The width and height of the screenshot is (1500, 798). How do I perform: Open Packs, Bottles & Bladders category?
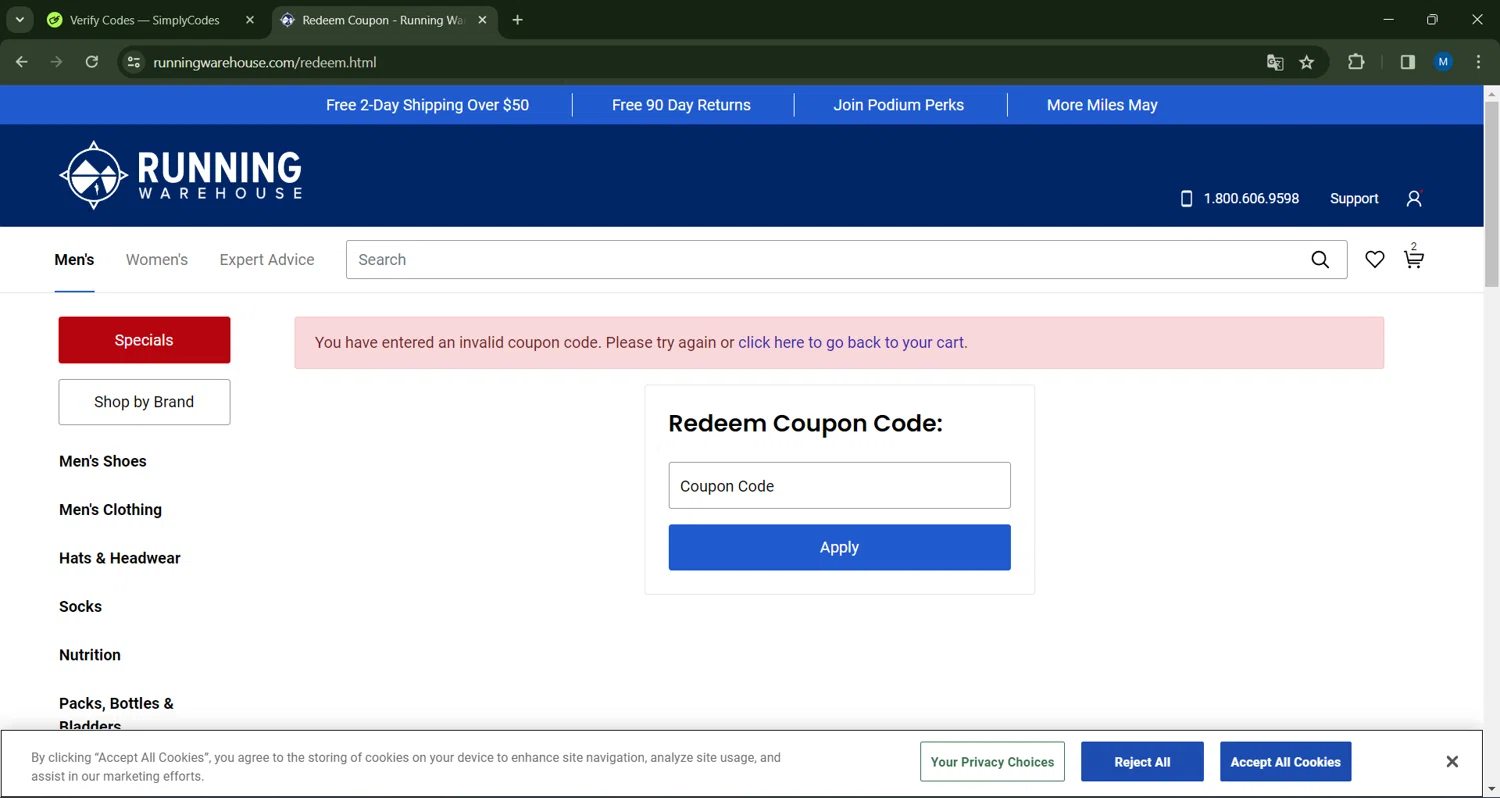pos(116,715)
